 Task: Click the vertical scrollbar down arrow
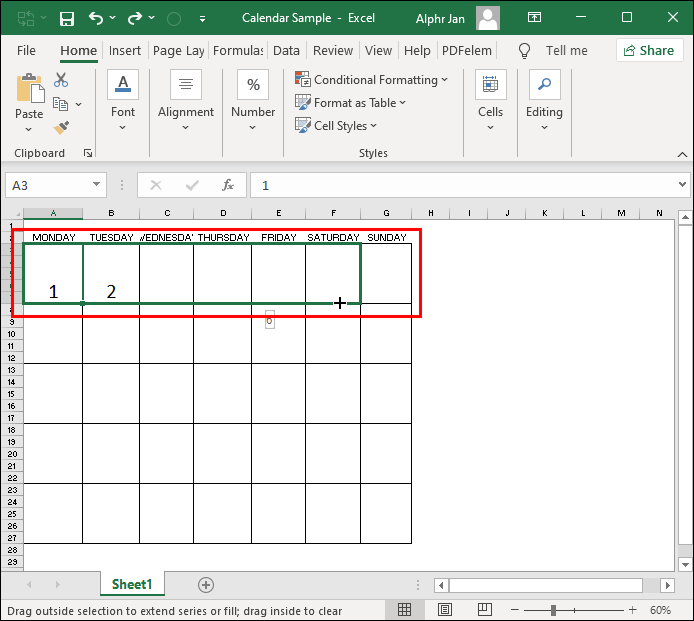click(685, 565)
